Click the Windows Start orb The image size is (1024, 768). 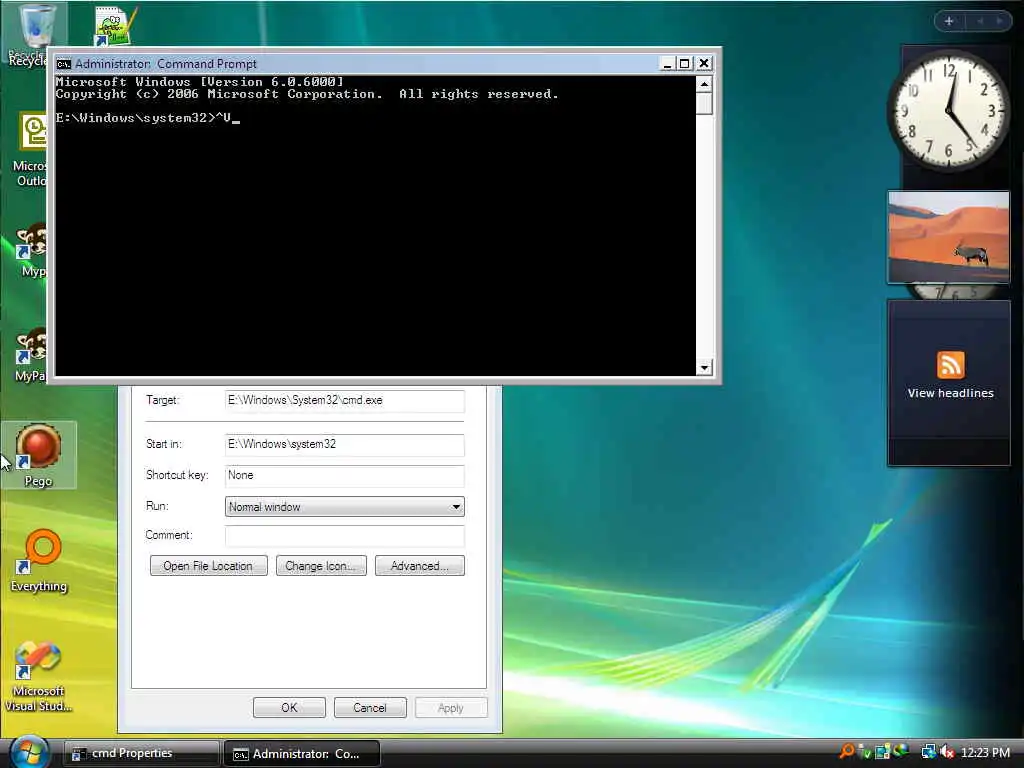coord(29,753)
